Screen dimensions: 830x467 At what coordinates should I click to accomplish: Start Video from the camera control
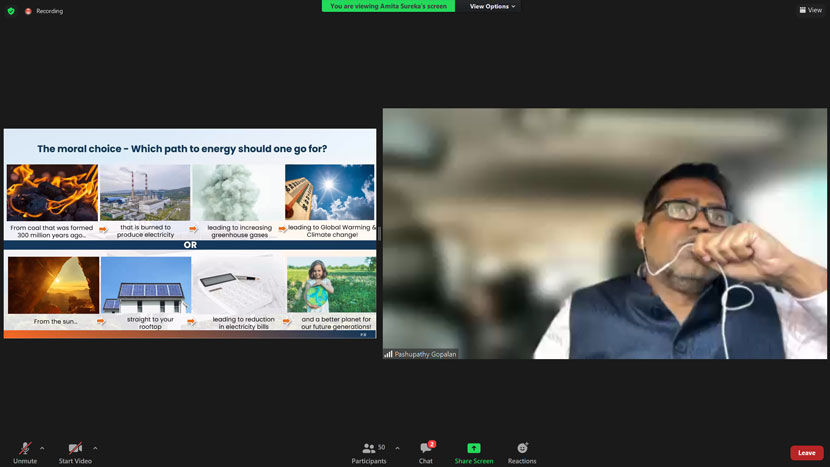pyautogui.click(x=75, y=450)
